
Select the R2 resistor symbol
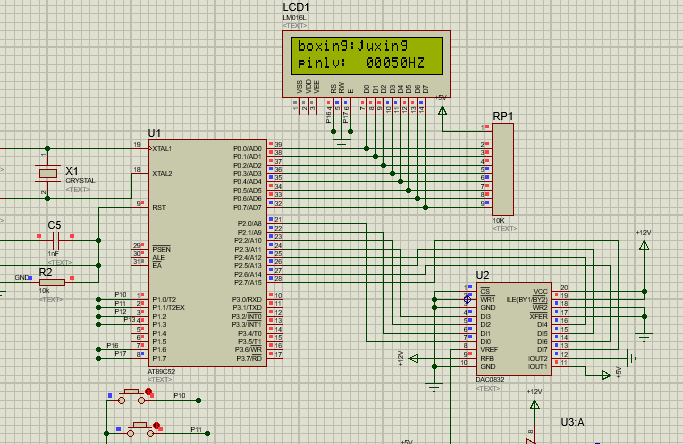[52, 282]
